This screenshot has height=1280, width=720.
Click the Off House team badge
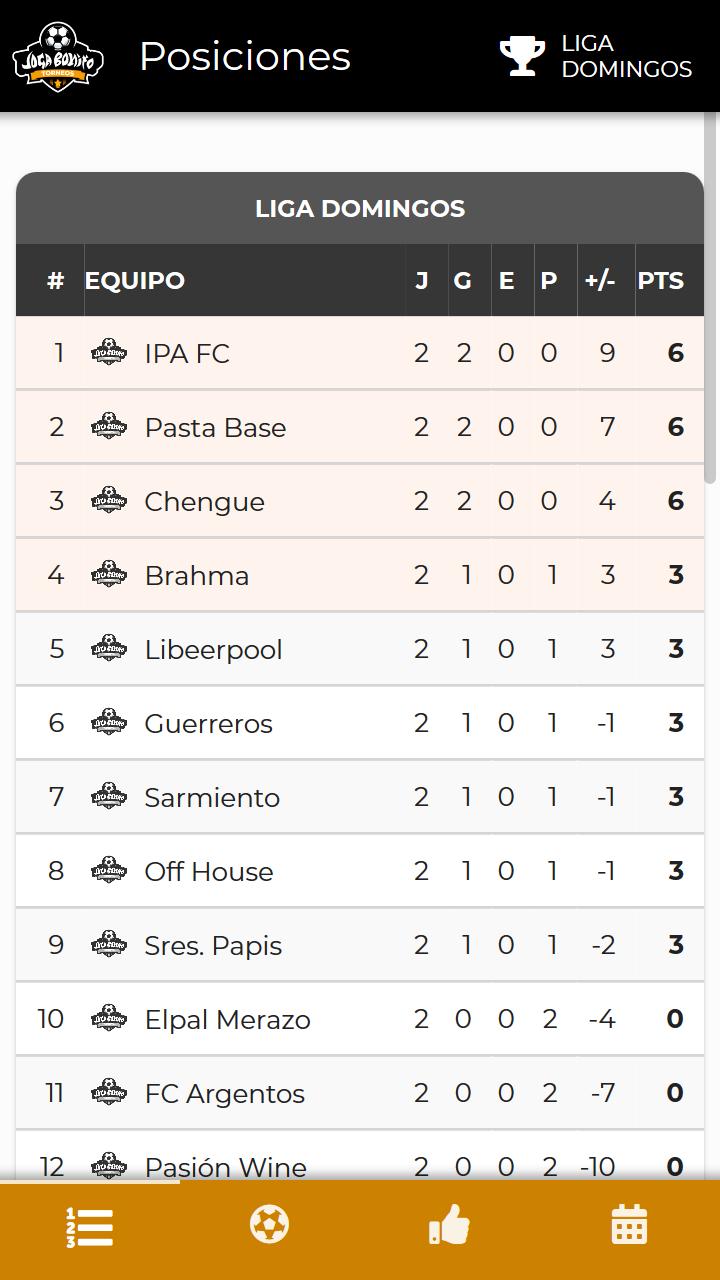coord(109,870)
